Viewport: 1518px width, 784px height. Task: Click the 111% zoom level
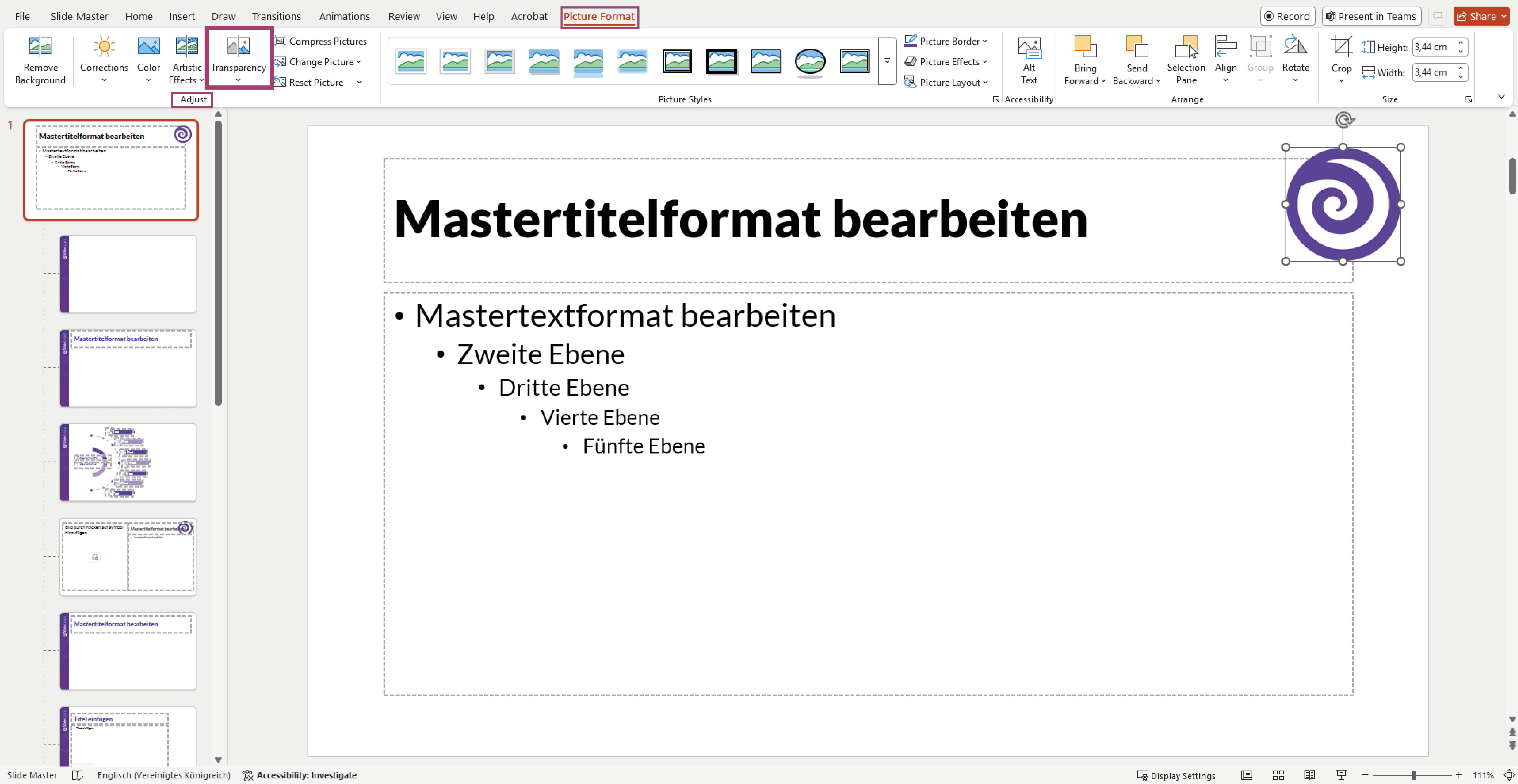[x=1483, y=775]
